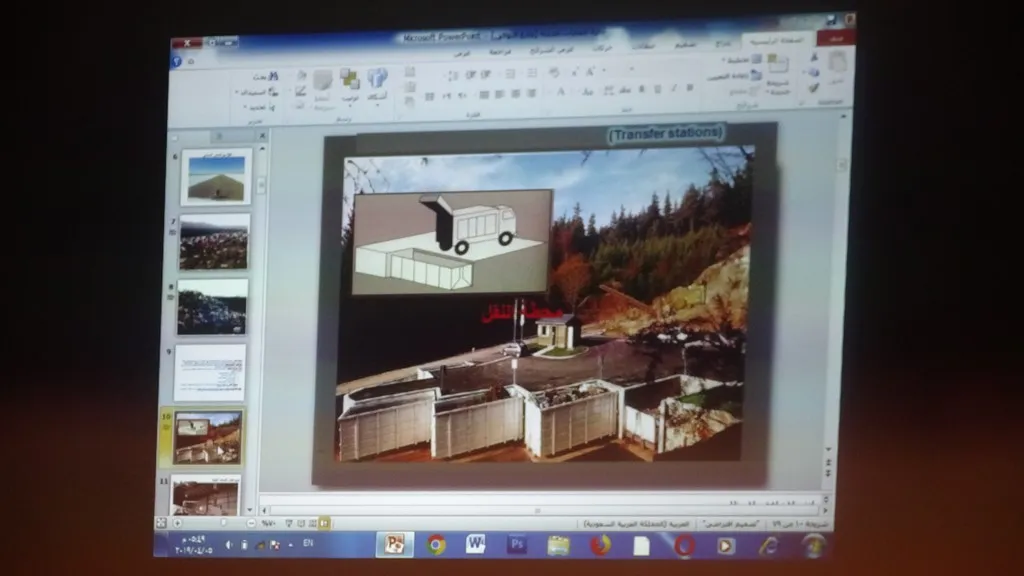Click the Arabic language status bar button
Viewport: 1024px width, 576px height.
[x=637, y=524]
